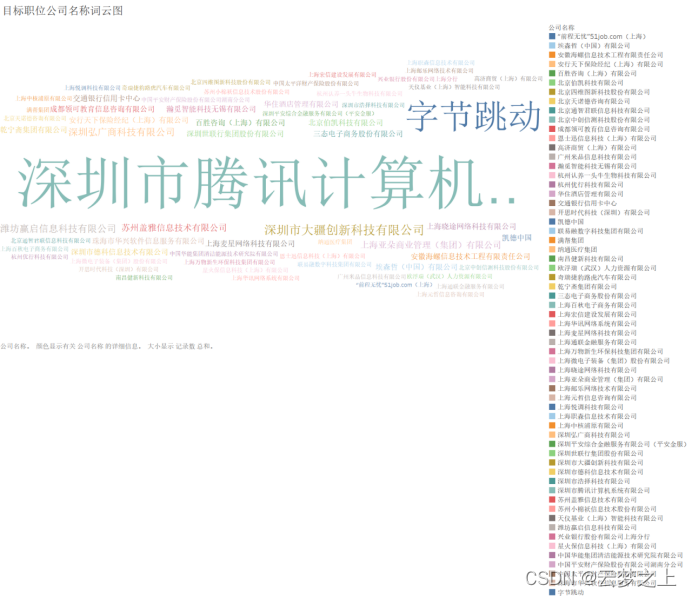
Task: Select legend entry 潍坊赢启信息科技有限公司
Action: (593, 527)
